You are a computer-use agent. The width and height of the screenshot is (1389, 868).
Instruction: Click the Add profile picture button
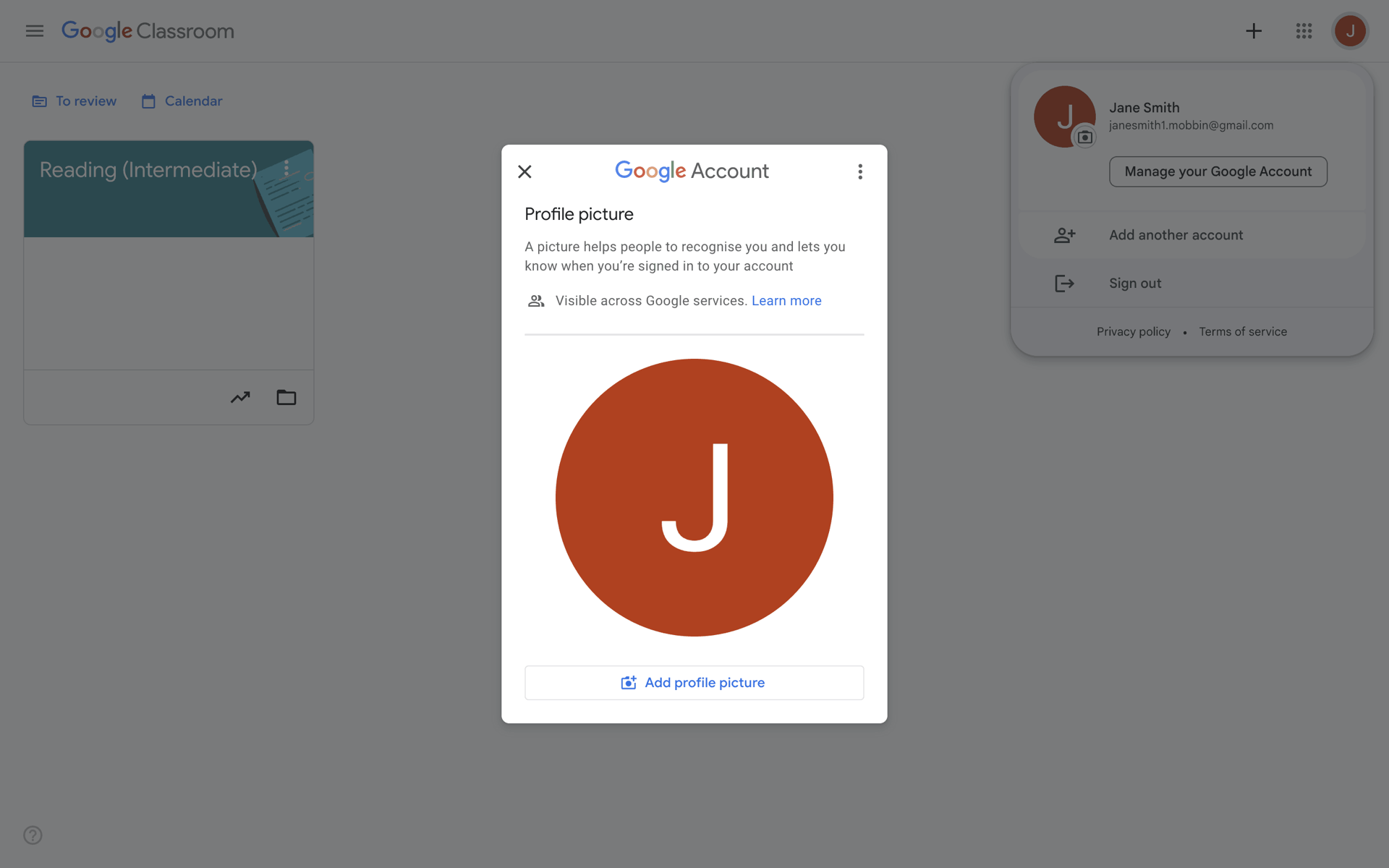point(694,683)
